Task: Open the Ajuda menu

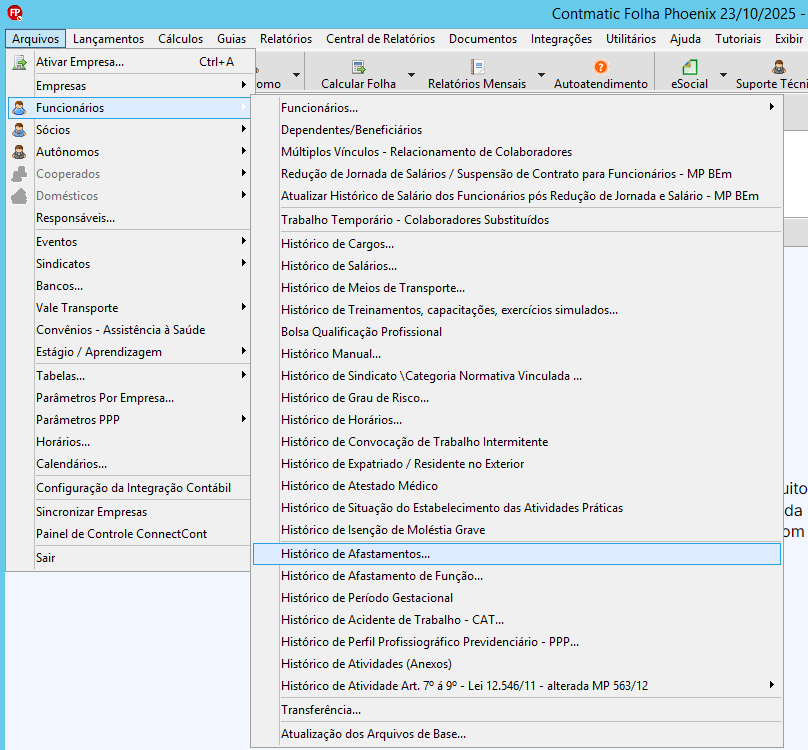Action: coord(685,39)
